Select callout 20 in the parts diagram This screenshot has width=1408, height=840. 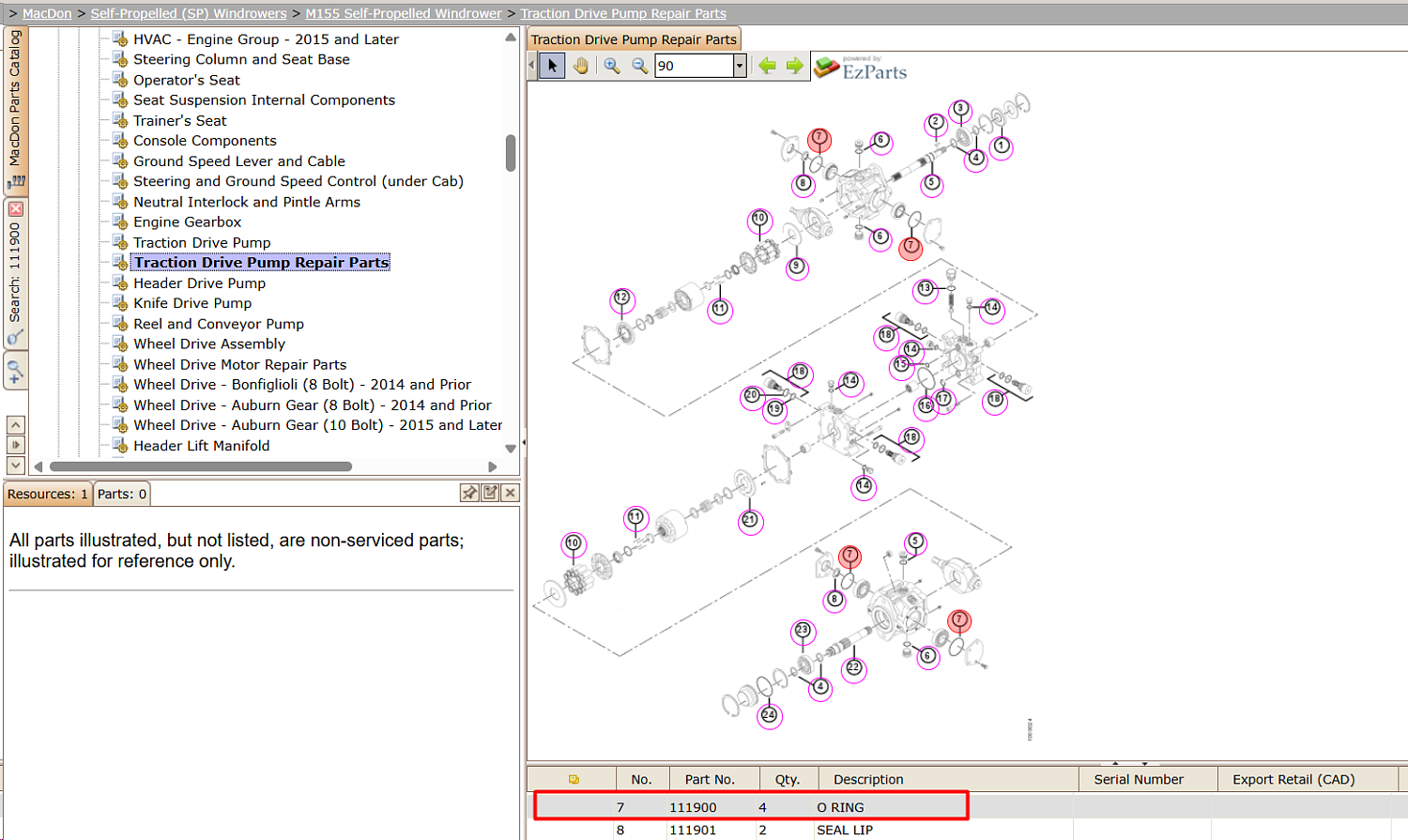pos(751,395)
